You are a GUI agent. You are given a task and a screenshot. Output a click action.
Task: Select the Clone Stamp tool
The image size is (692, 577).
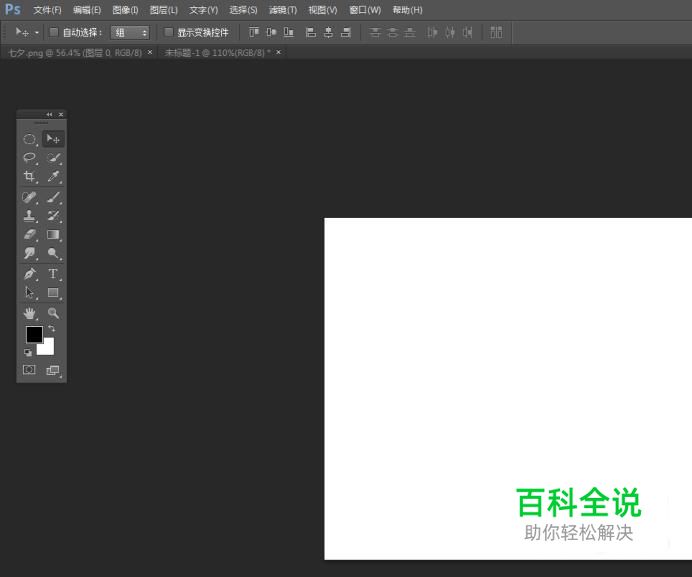click(x=30, y=216)
